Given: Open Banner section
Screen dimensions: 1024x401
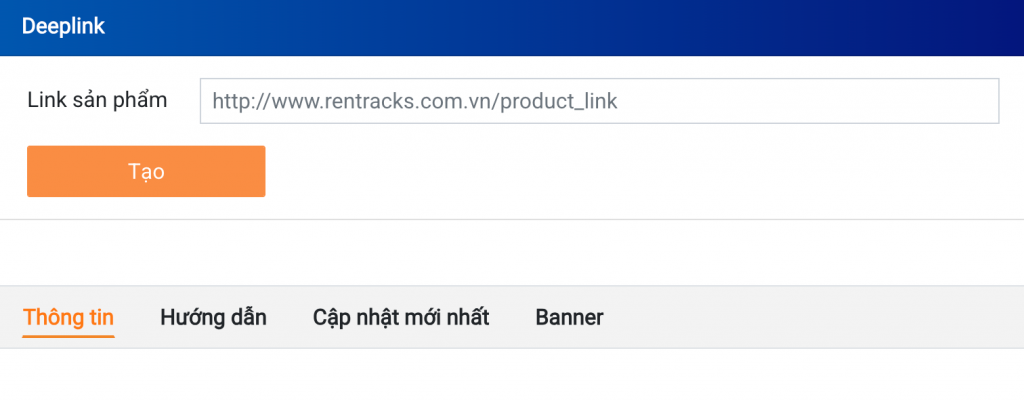Looking at the screenshot, I should tap(569, 318).
